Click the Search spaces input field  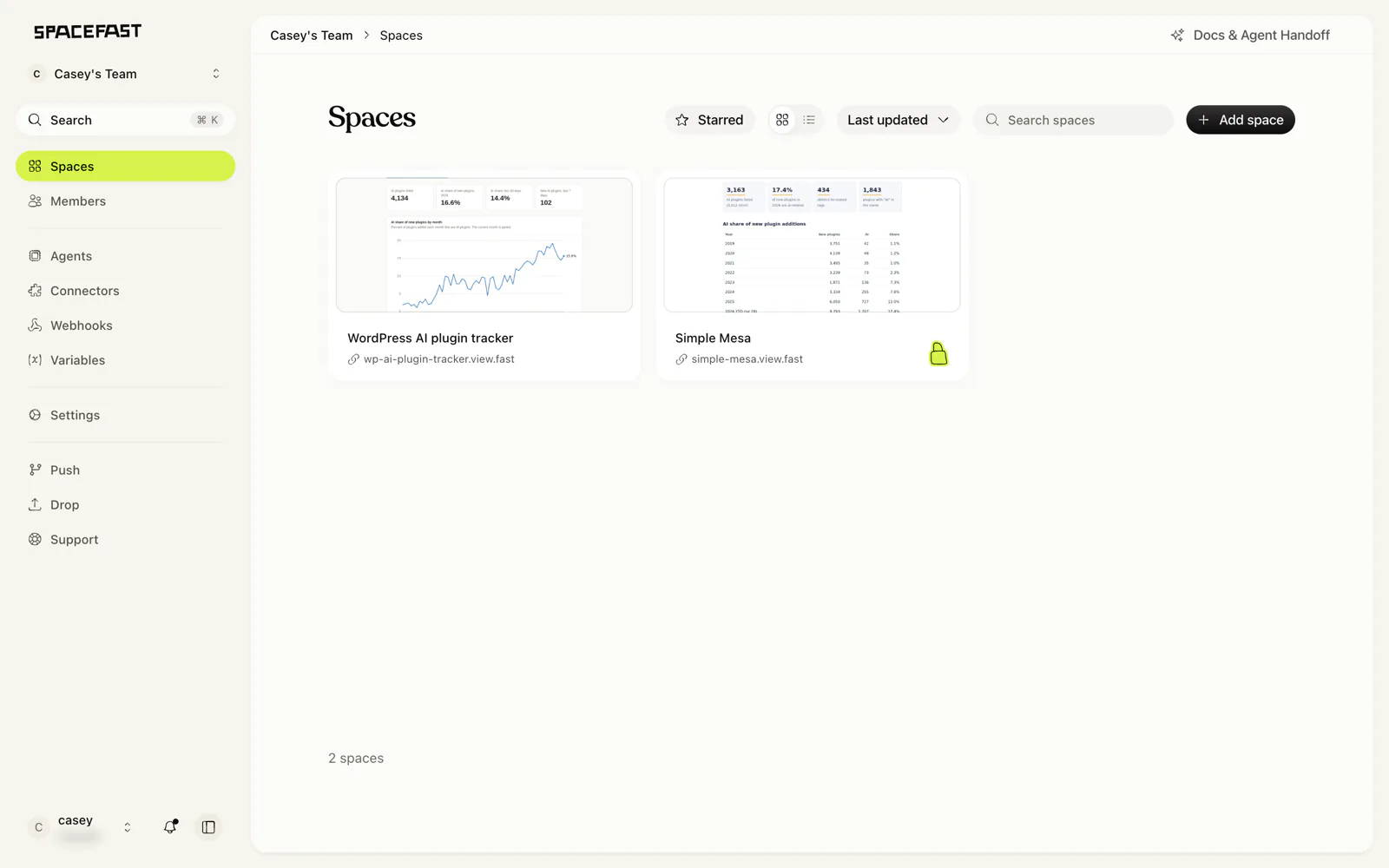[1073, 120]
